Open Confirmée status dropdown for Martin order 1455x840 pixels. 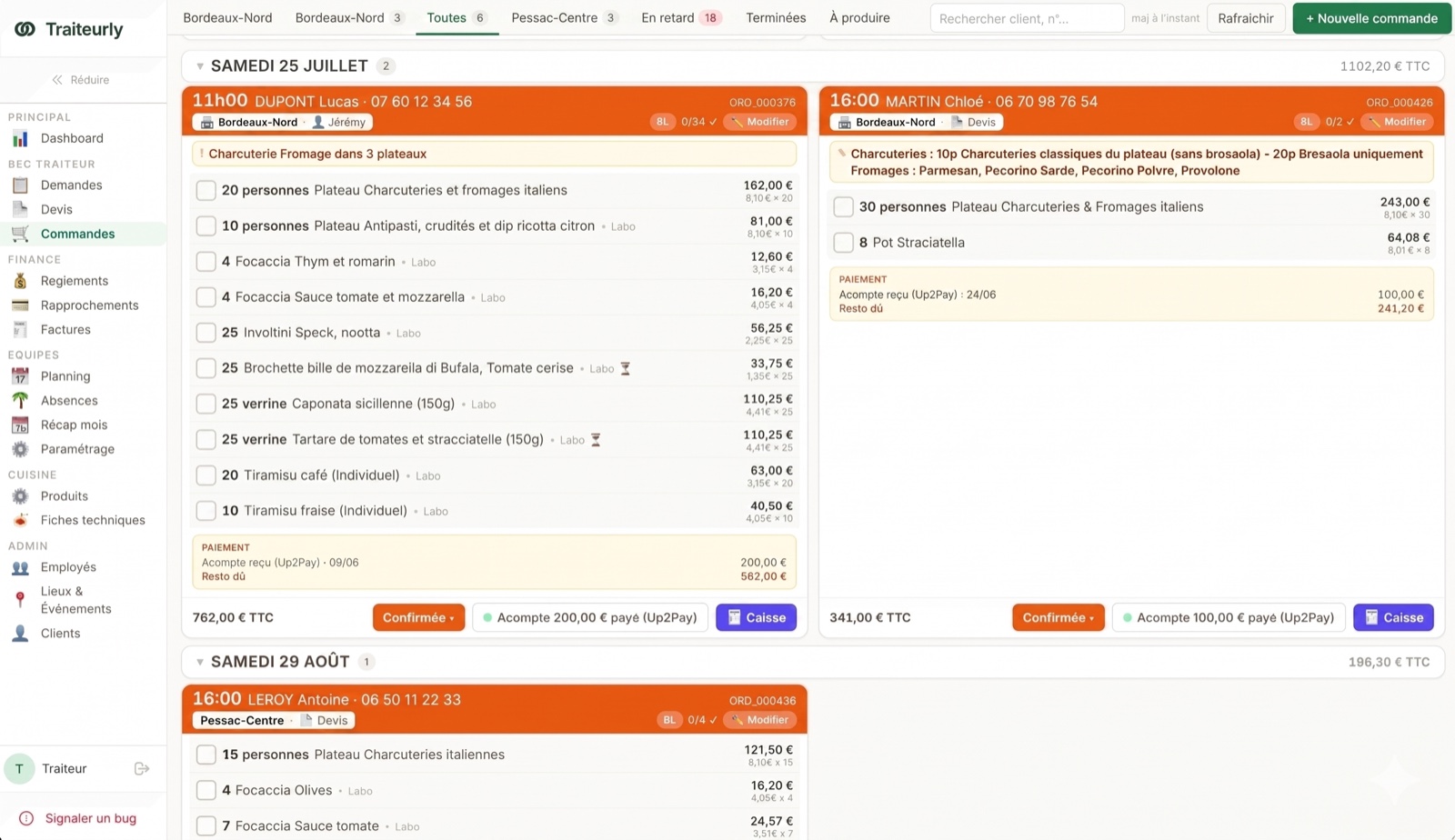pyautogui.click(x=1059, y=618)
